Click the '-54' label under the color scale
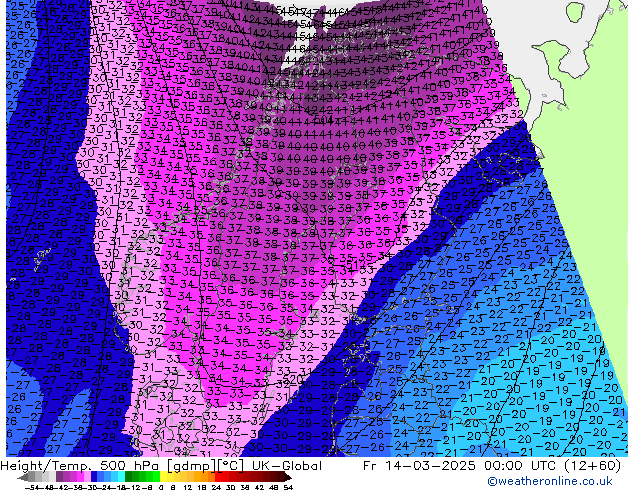Viewport: 634px width, 490px height. (32, 487)
